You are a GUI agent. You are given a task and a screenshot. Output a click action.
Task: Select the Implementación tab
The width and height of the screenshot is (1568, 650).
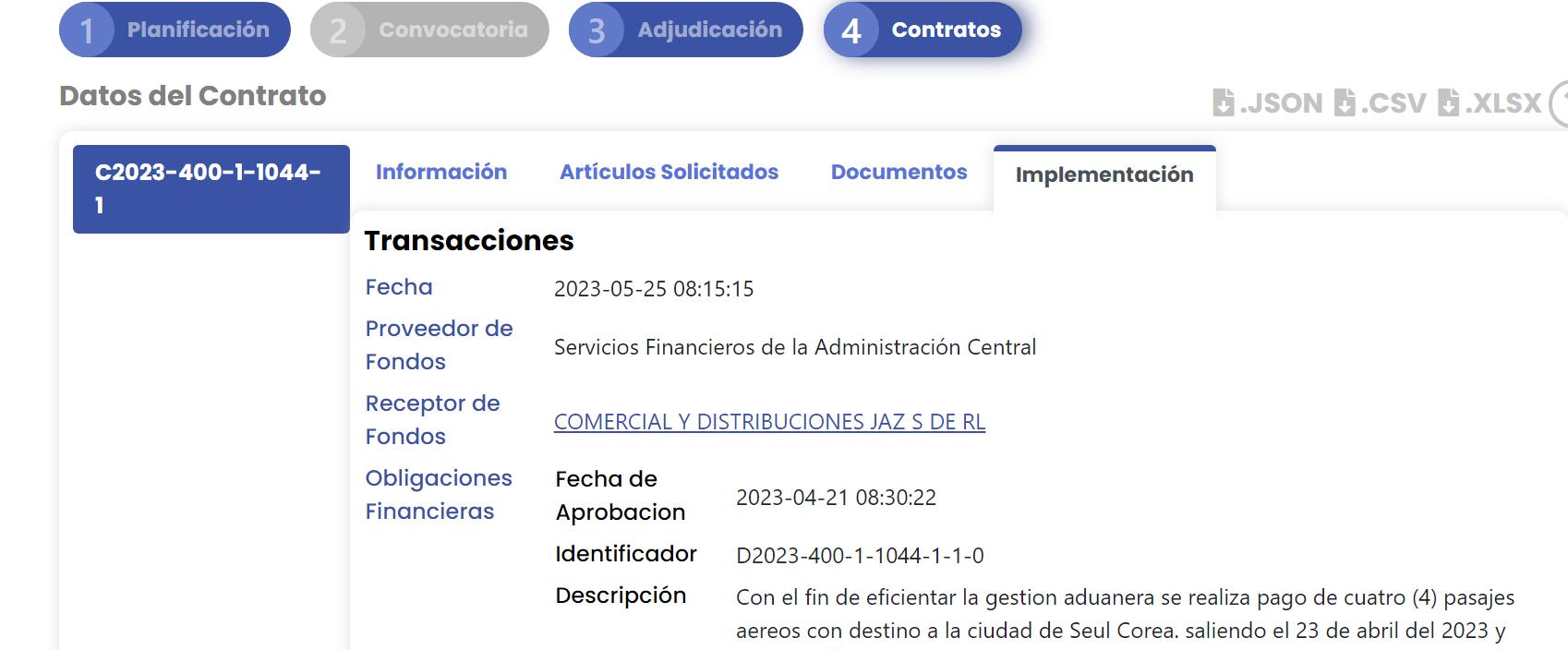pyautogui.click(x=1104, y=175)
